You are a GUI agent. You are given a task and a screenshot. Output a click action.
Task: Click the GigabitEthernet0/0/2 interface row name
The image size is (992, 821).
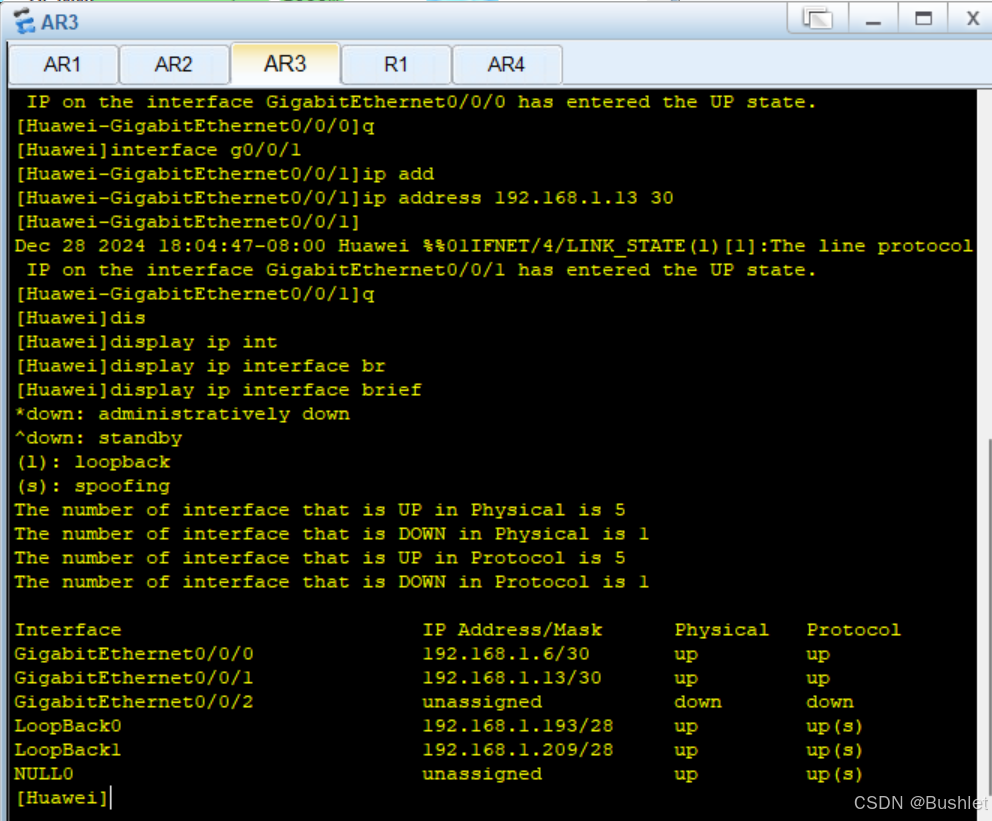[134, 701]
